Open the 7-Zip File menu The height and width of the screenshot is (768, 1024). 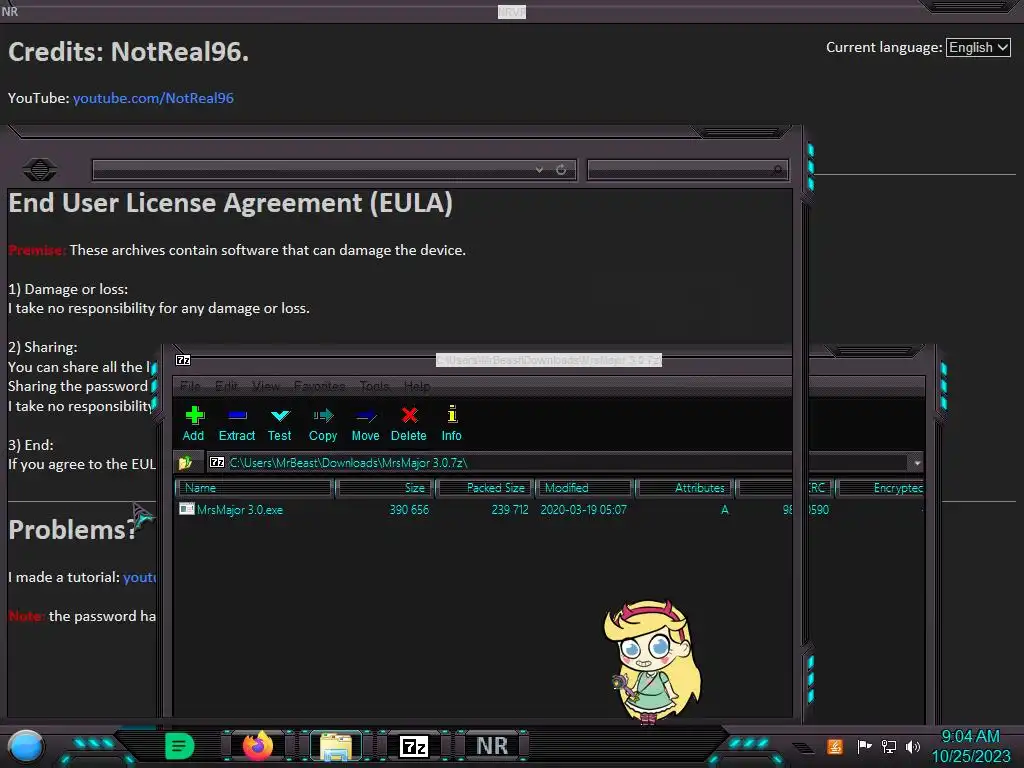(x=190, y=386)
